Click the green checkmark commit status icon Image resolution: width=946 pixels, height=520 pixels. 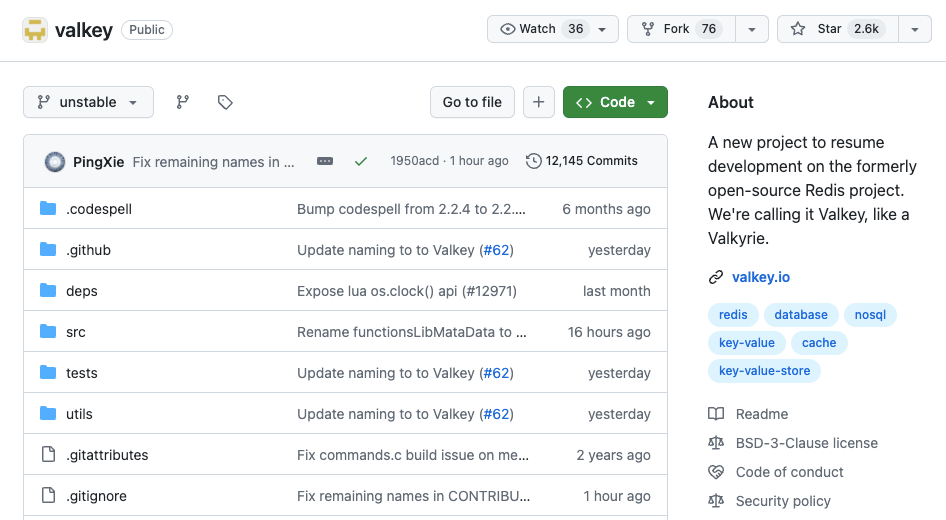(361, 161)
